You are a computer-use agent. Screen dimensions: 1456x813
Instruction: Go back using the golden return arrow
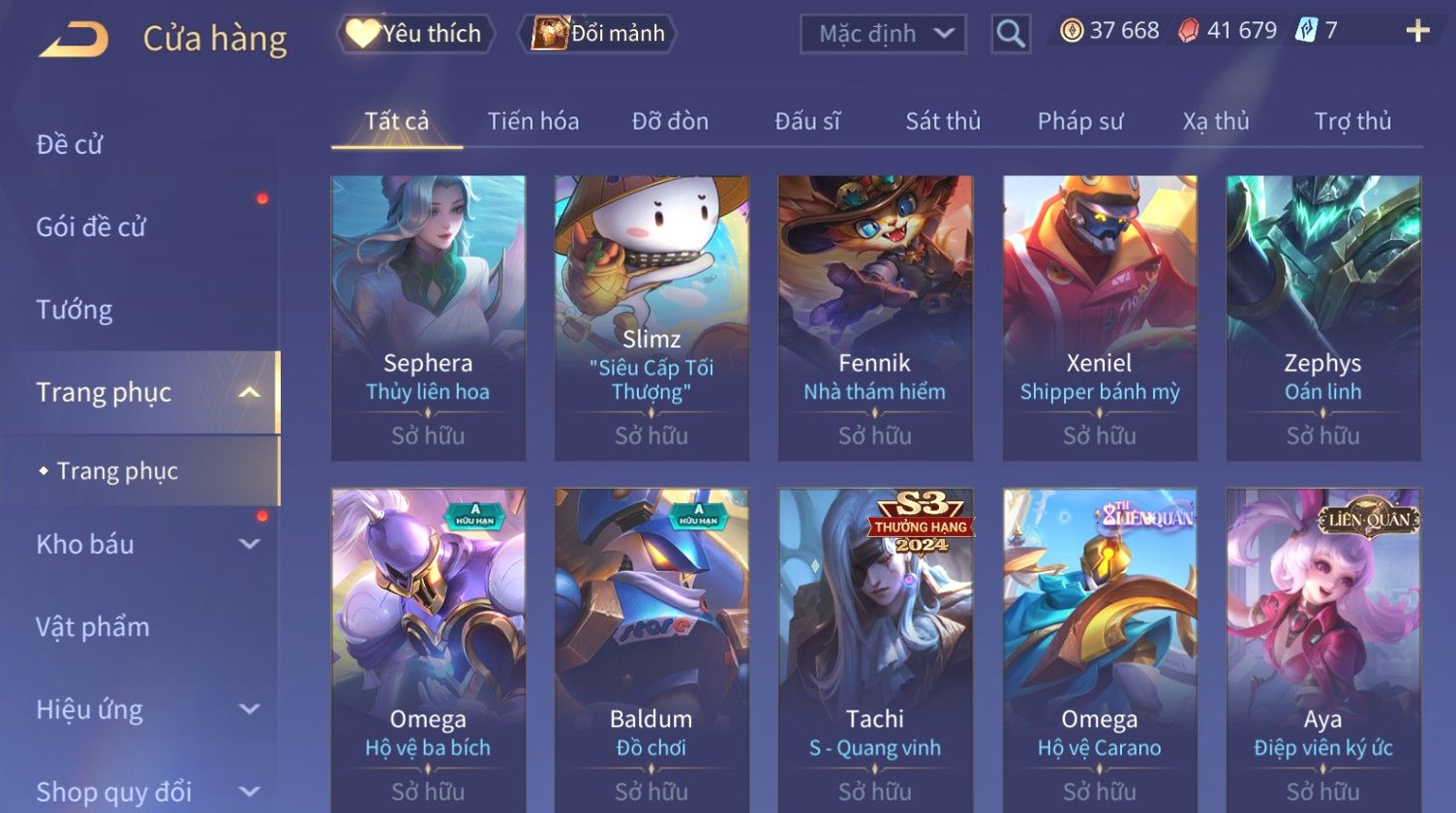74,39
